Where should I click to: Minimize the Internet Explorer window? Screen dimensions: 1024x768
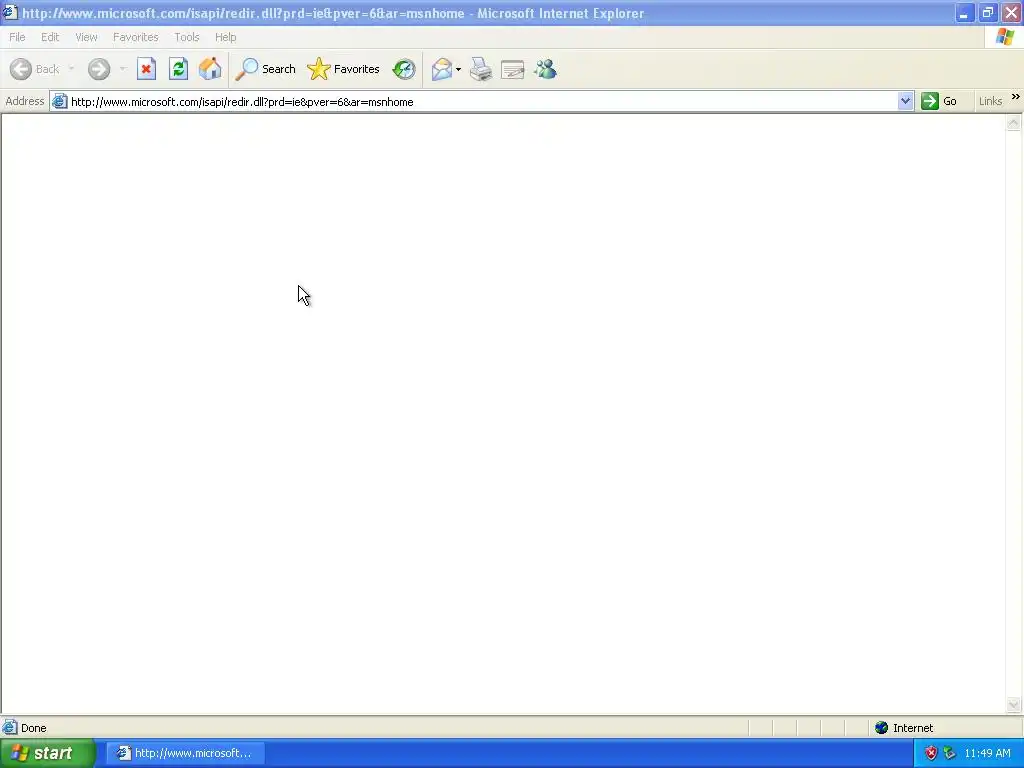pos(964,13)
